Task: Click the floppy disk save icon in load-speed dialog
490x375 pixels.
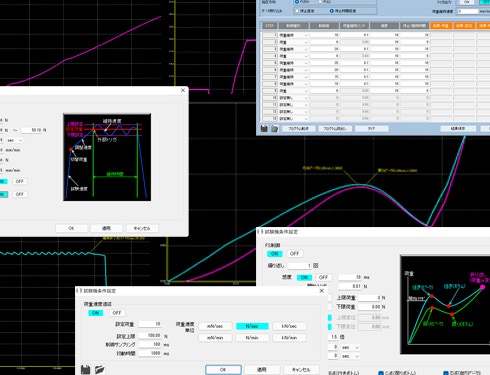Action: (85, 369)
